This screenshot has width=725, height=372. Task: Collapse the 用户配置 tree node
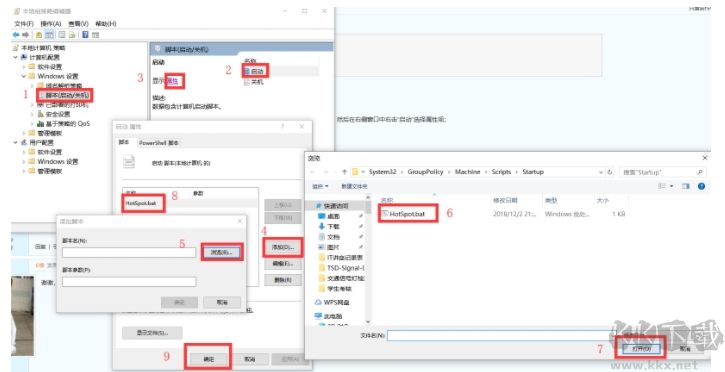point(16,143)
